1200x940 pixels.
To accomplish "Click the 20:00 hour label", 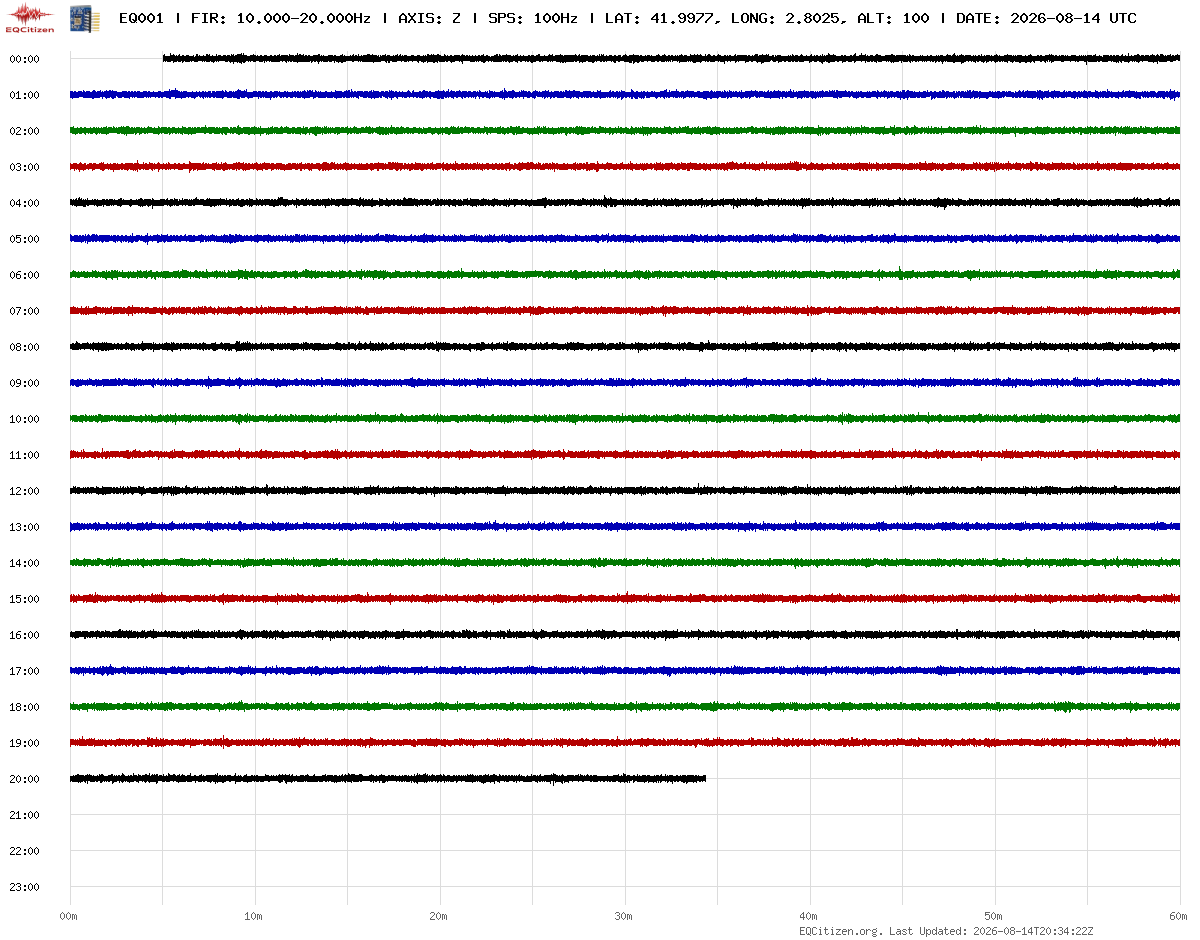I will 24,779.
